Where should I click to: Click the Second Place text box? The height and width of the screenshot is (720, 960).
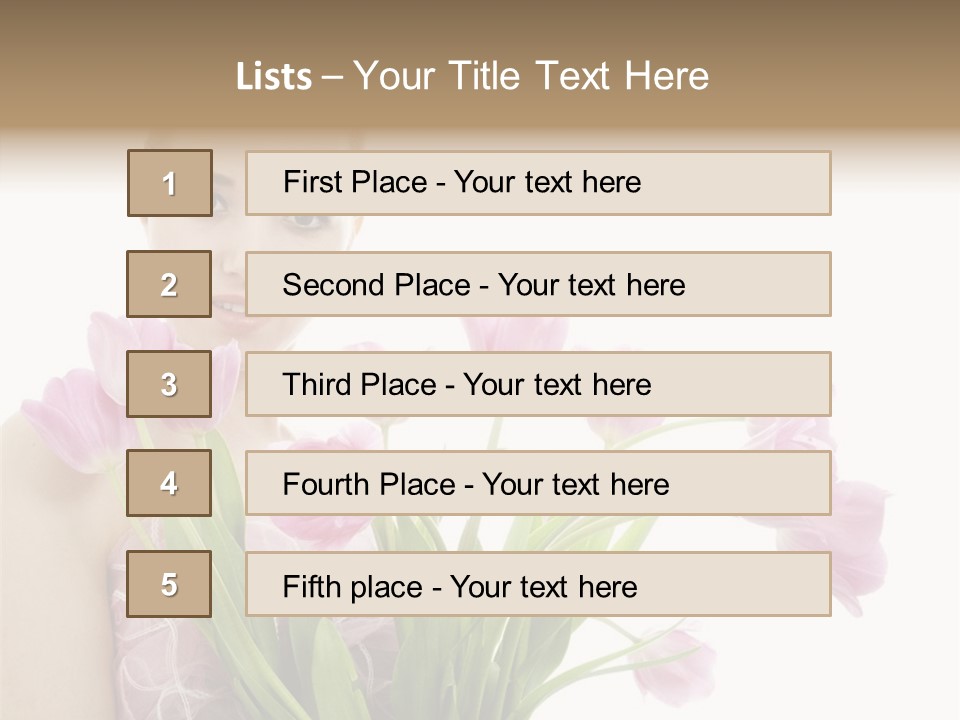[538, 284]
